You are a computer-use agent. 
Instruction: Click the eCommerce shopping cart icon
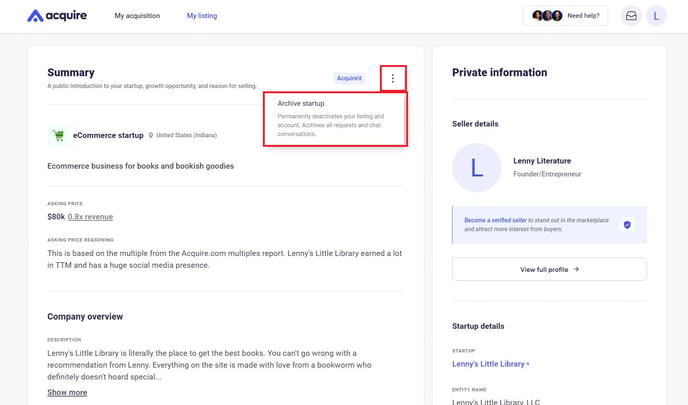(x=58, y=135)
